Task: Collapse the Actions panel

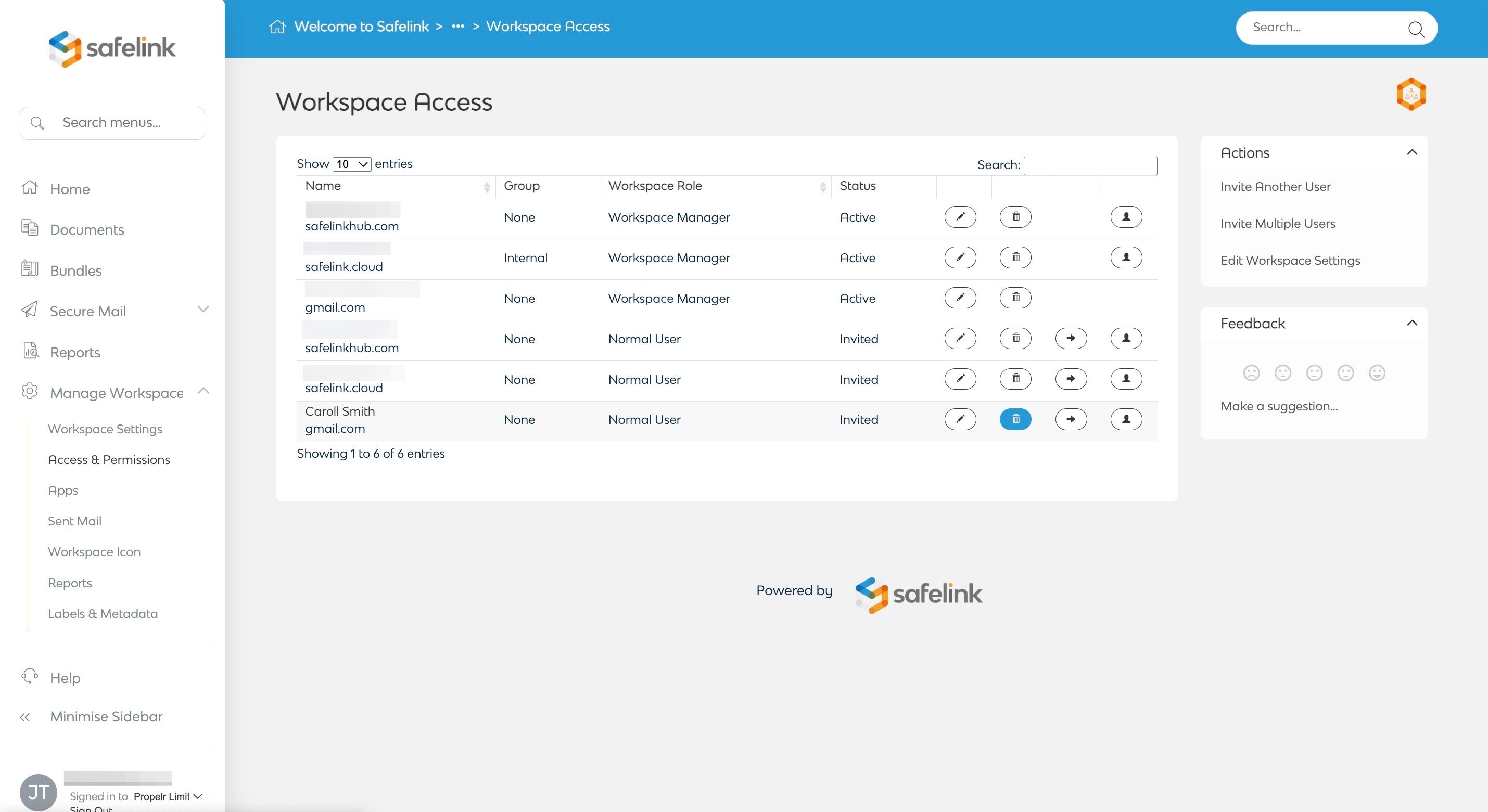Action: pyautogui.click(x=1411, y=152)
